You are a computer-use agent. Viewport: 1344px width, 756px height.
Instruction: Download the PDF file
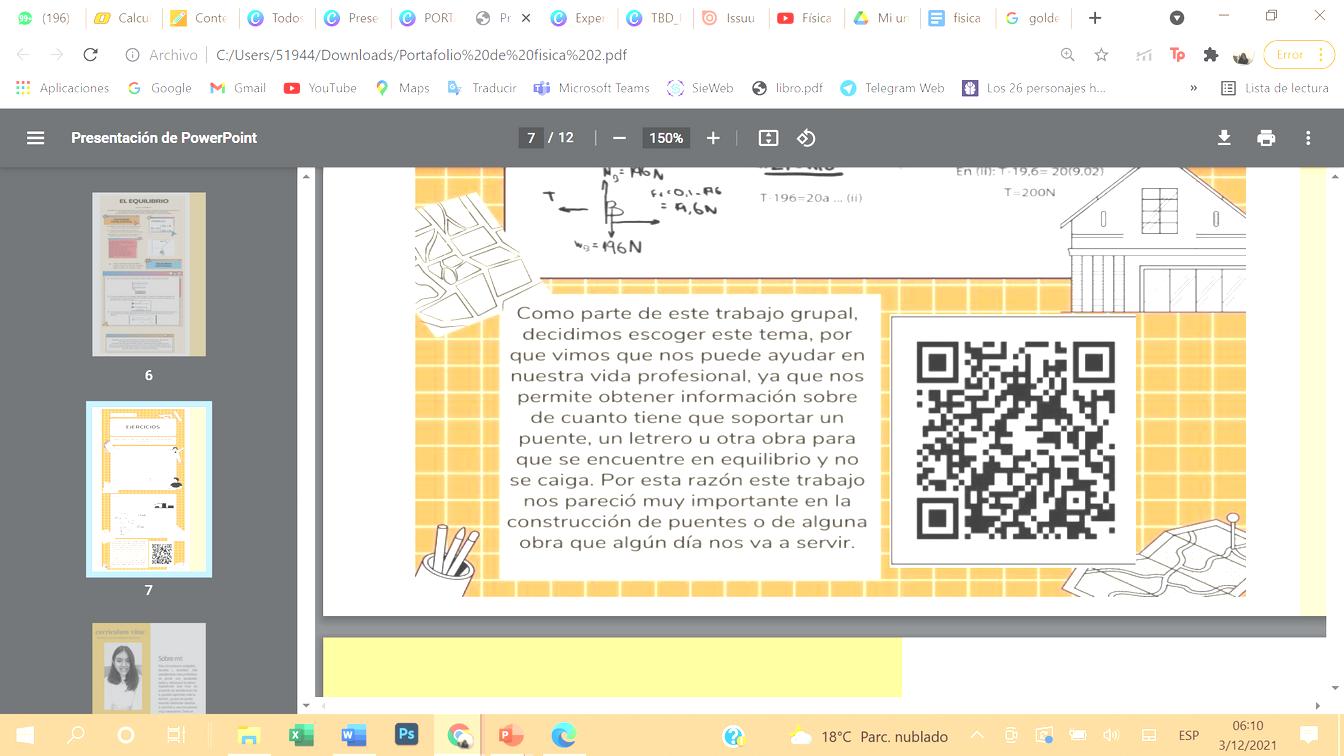click(x=1224, y=138)
